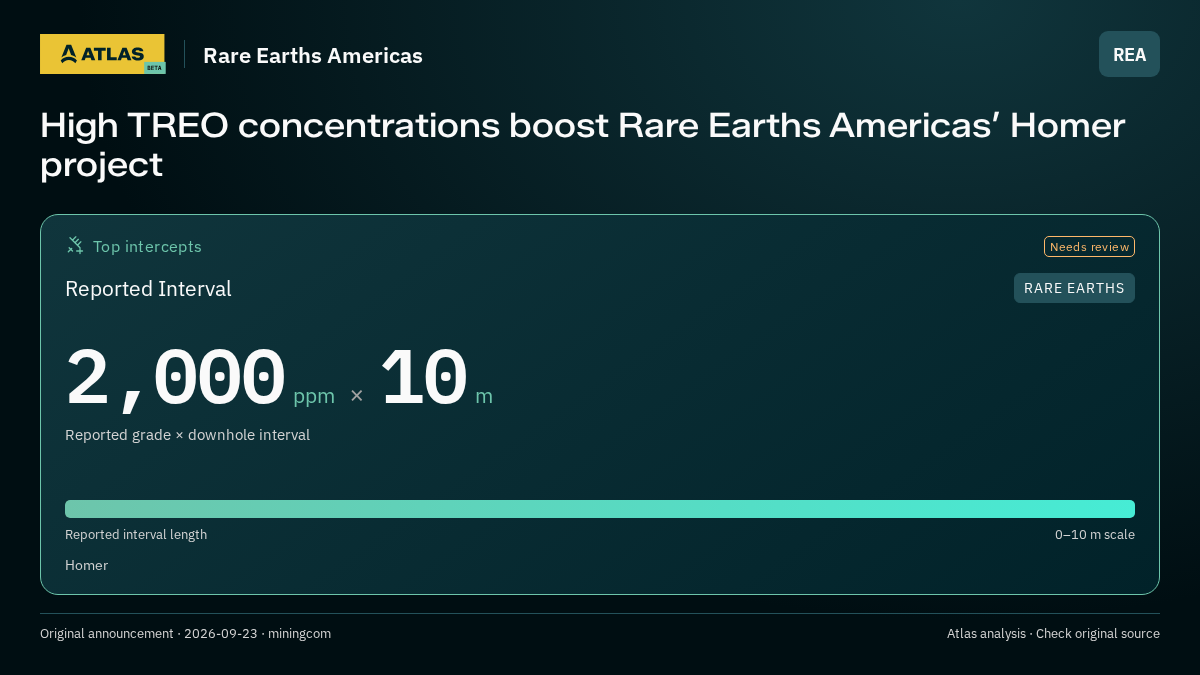Click the REA ticker badge

(1129, 54)
